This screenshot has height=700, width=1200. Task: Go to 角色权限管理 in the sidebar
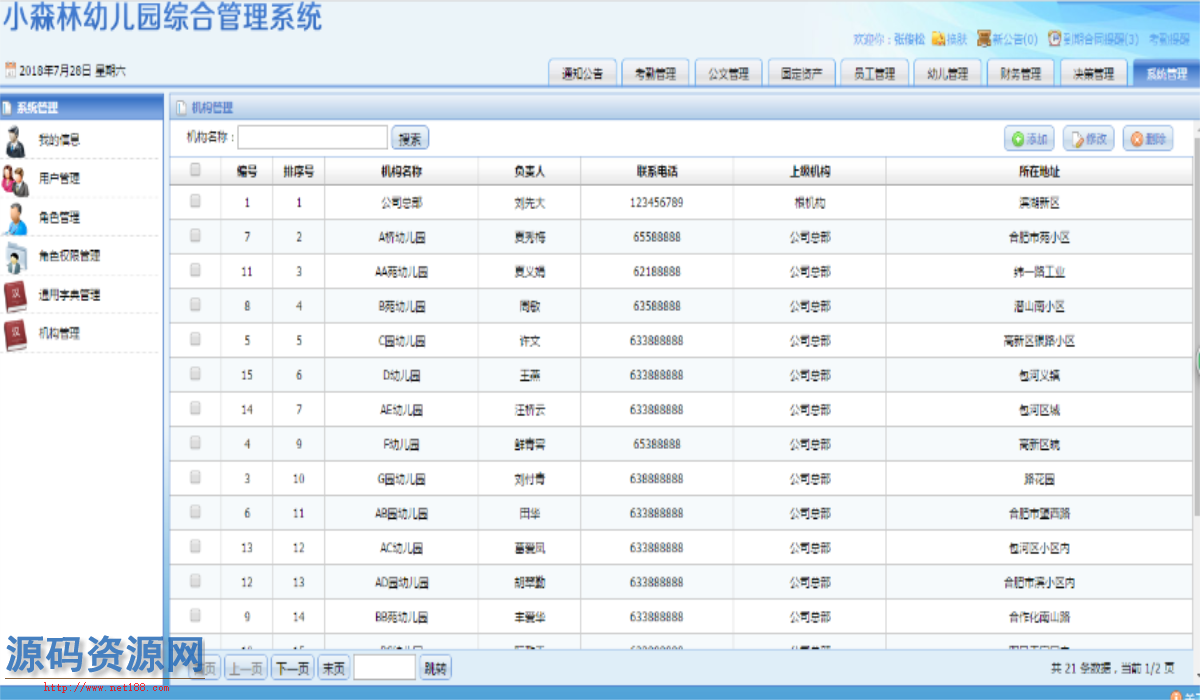tap(68, 256)
